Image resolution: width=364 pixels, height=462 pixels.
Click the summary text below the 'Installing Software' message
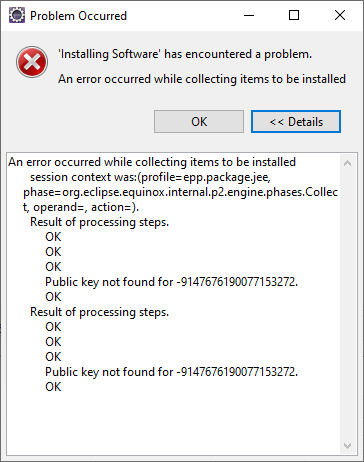[202, 79]
